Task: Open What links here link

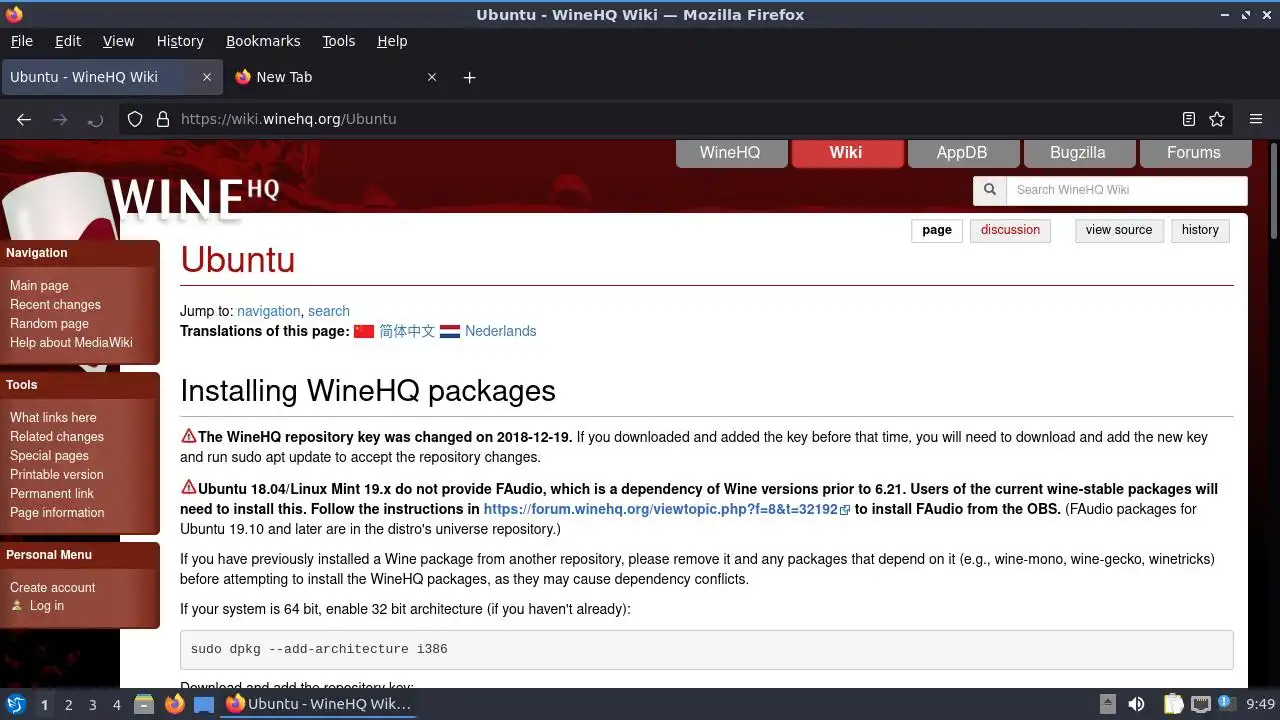Action: pyautogui.click(x=53, y=417)
